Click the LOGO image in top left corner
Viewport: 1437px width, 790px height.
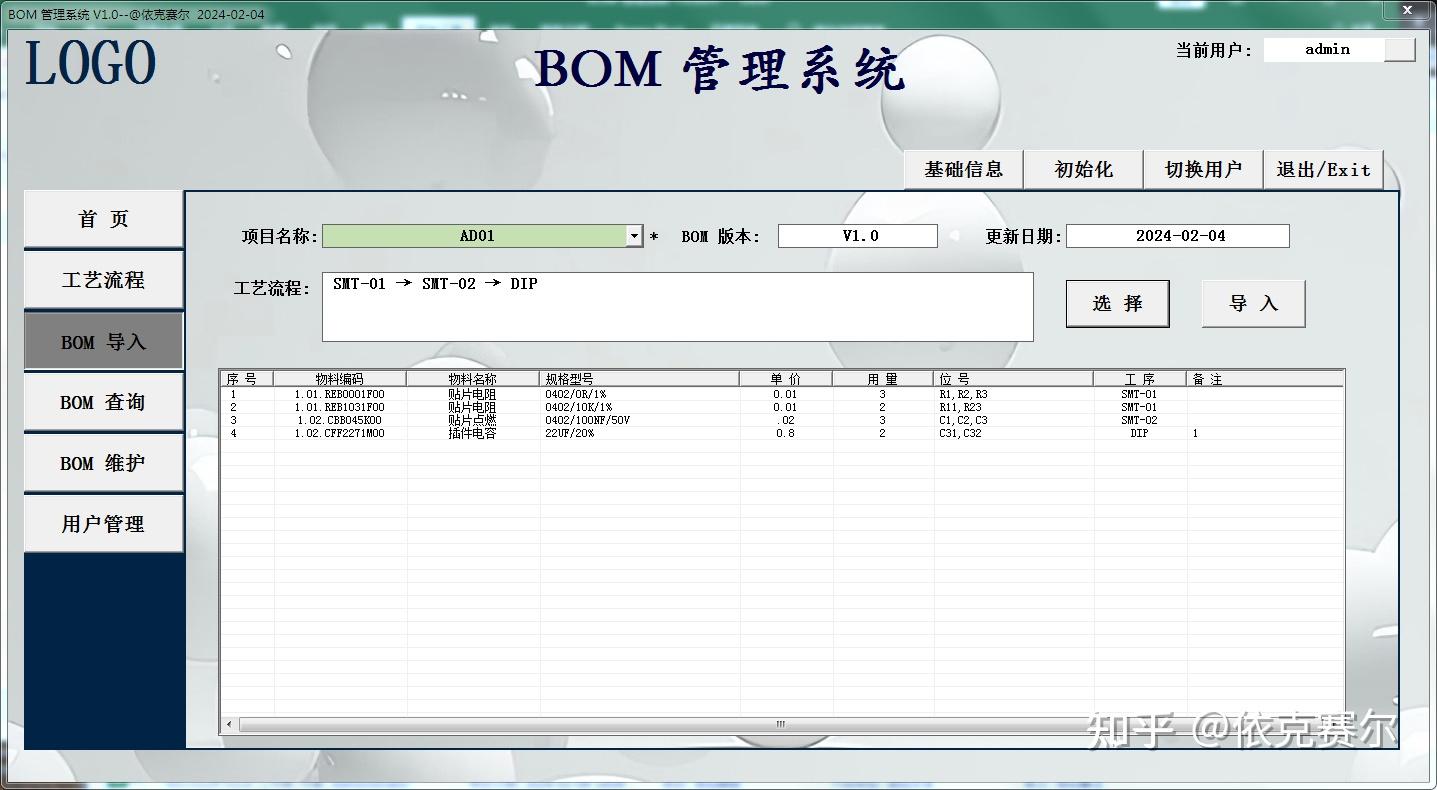[90, 62]
